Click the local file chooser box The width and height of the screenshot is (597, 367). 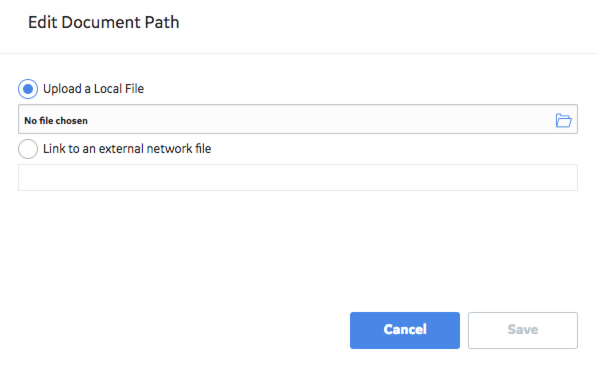pyautogui.click(x=298, y=119)
